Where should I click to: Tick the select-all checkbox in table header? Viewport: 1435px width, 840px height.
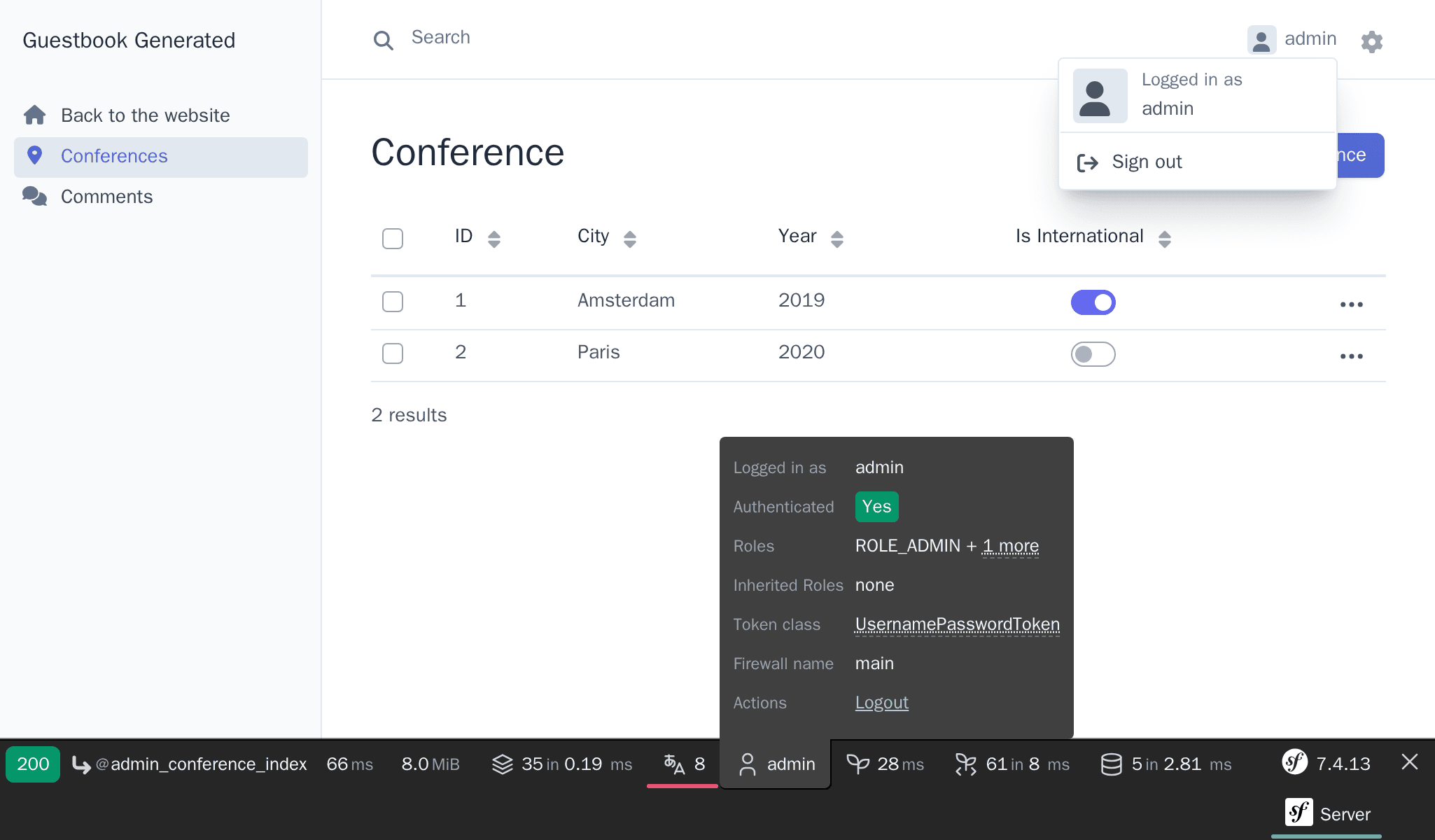tap(393, 239)
